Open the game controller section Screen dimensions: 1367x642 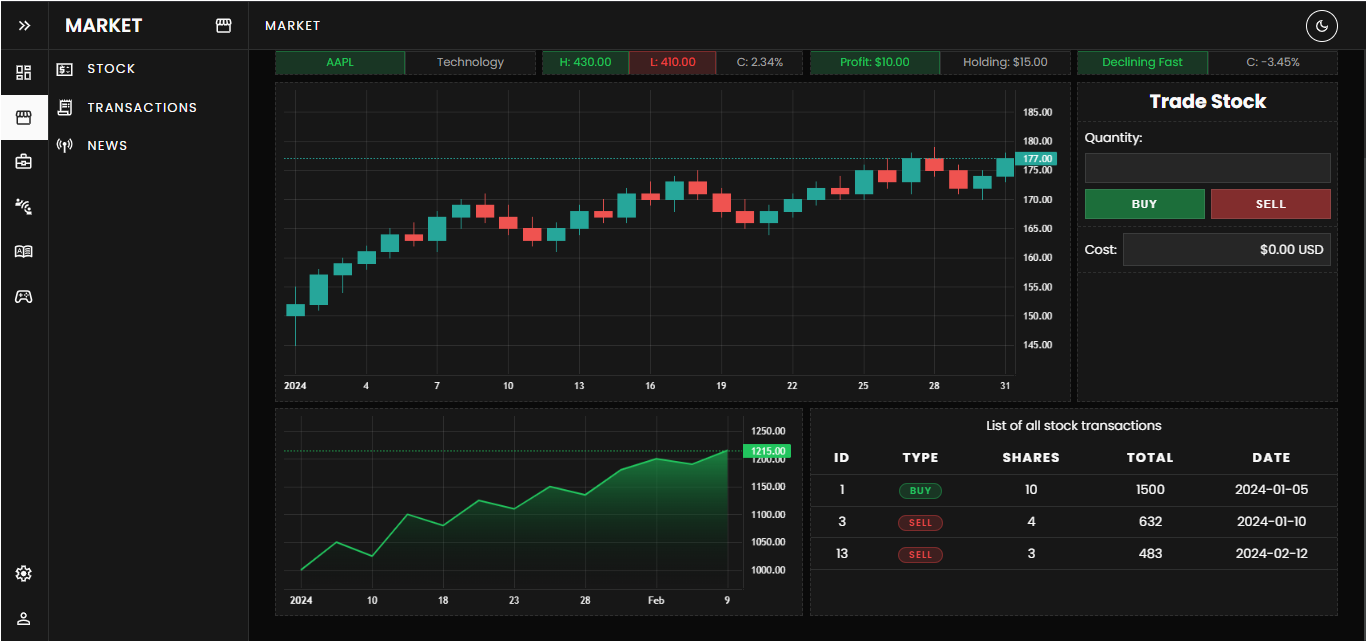click(24, 296)
